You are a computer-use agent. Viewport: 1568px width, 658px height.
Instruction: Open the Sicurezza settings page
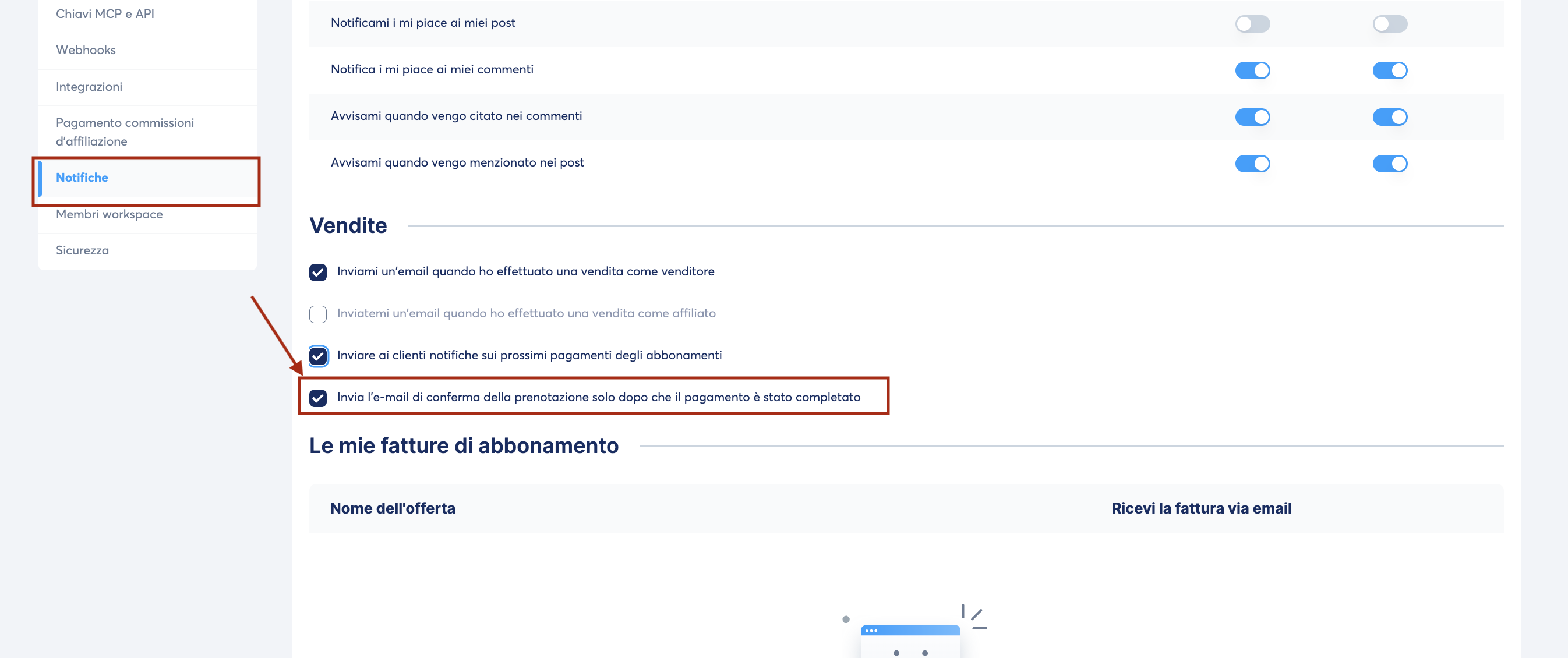coord(82,250)
